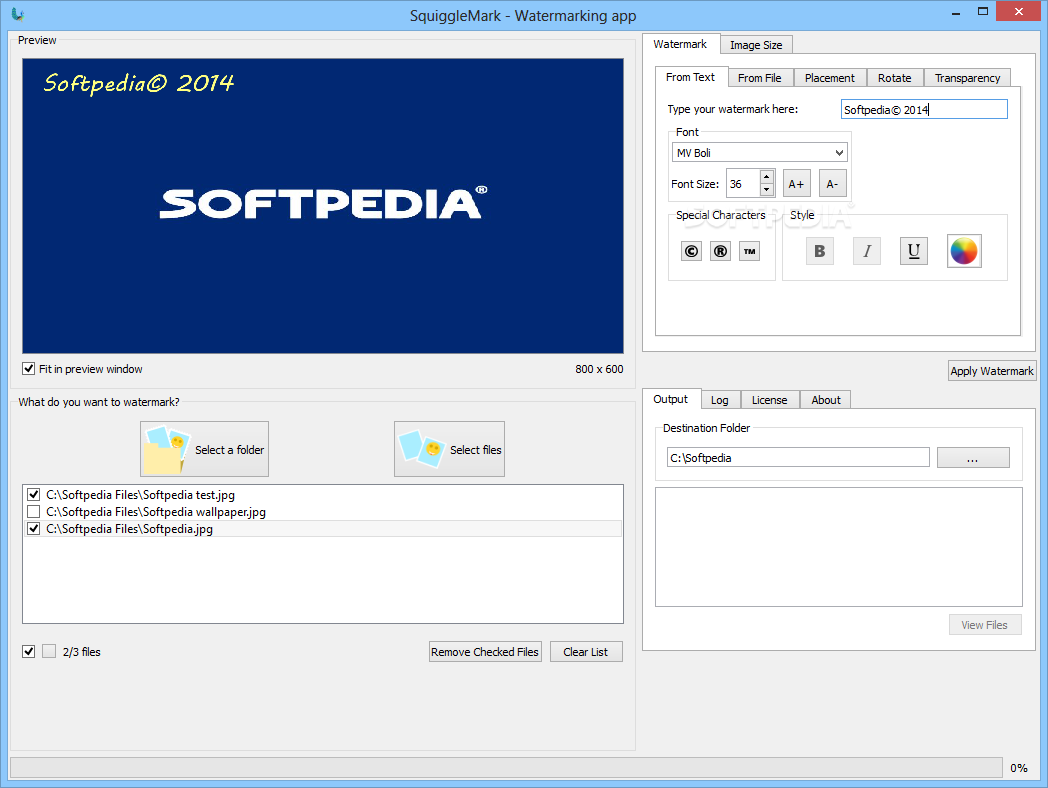Minimize the SquiggleMark window

click(x=956, y=11)
